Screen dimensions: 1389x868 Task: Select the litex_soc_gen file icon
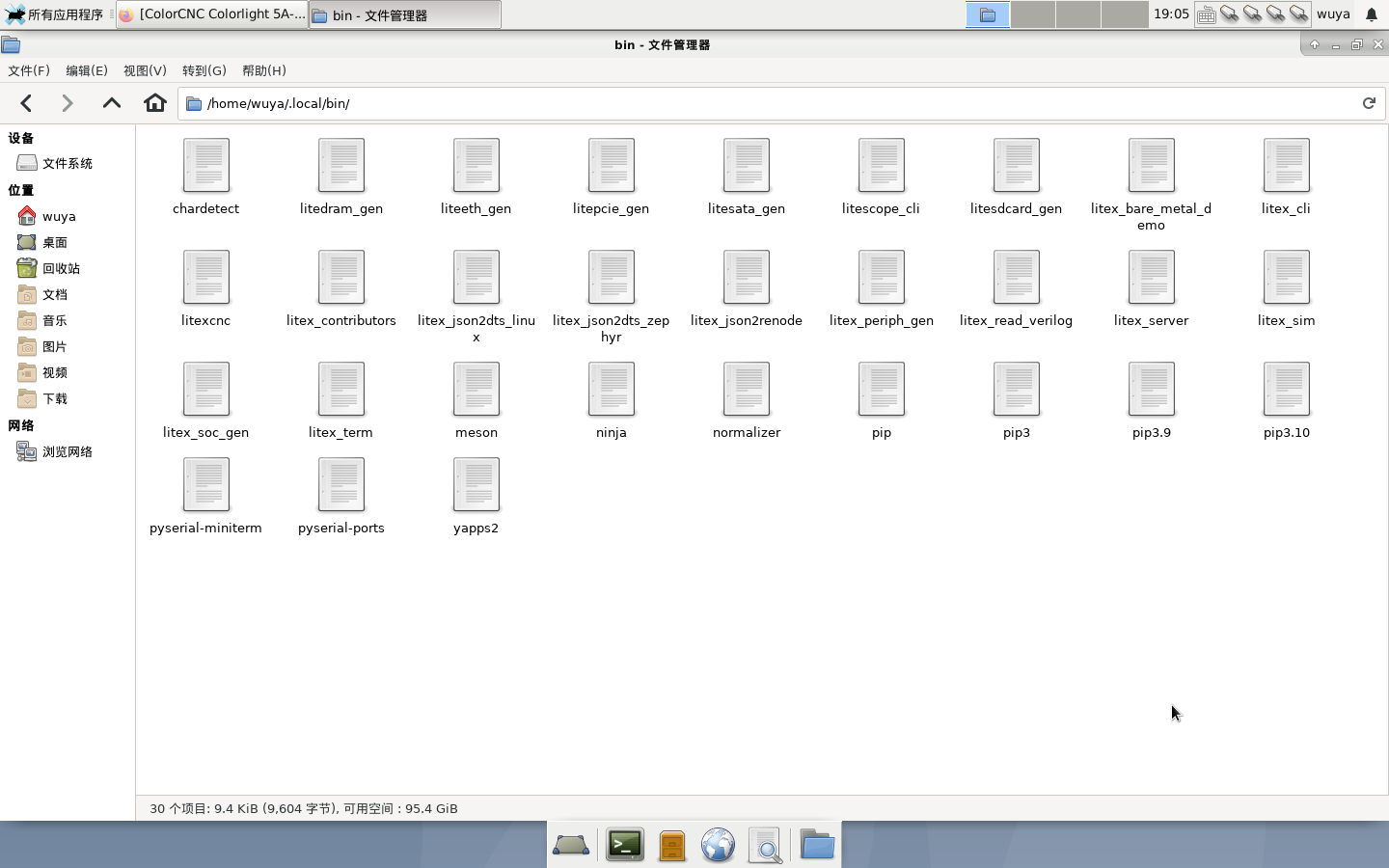click(206, 389)
